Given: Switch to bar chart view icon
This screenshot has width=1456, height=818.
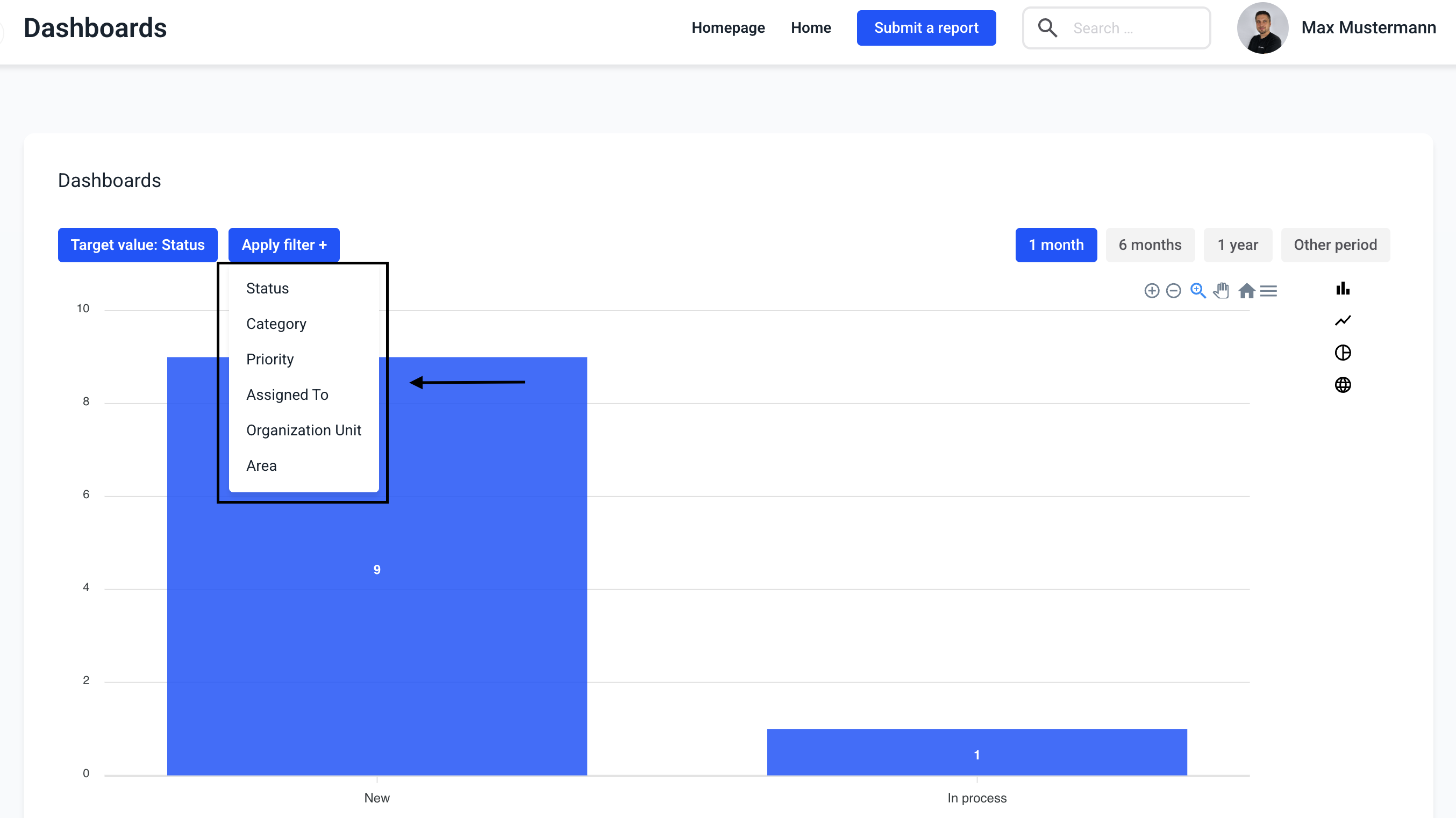Looking at the screenshot, I should tap(1343, 289).
